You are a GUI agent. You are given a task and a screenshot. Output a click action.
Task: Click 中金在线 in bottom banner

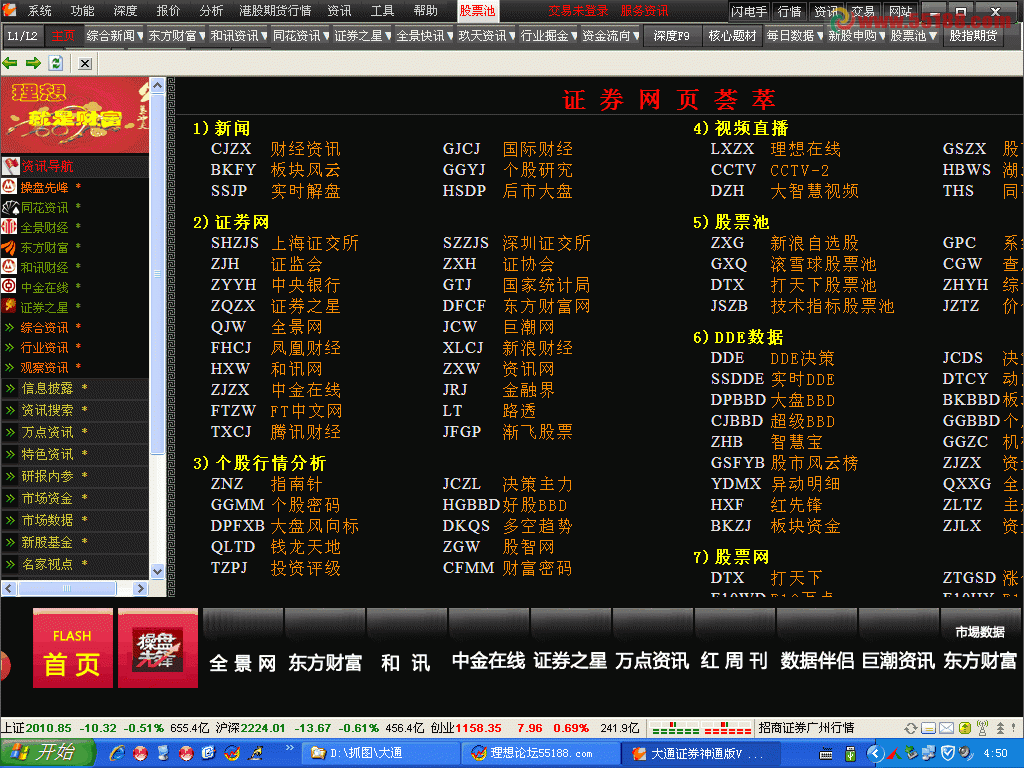488,661
